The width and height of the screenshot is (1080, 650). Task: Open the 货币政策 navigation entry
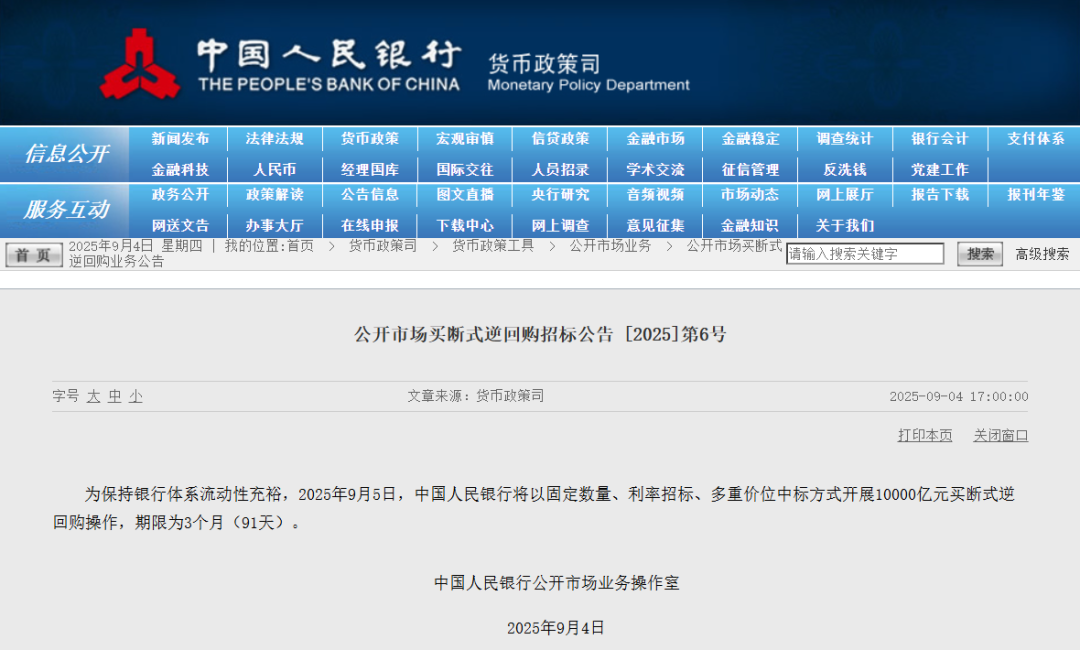[x=368, y=139]
